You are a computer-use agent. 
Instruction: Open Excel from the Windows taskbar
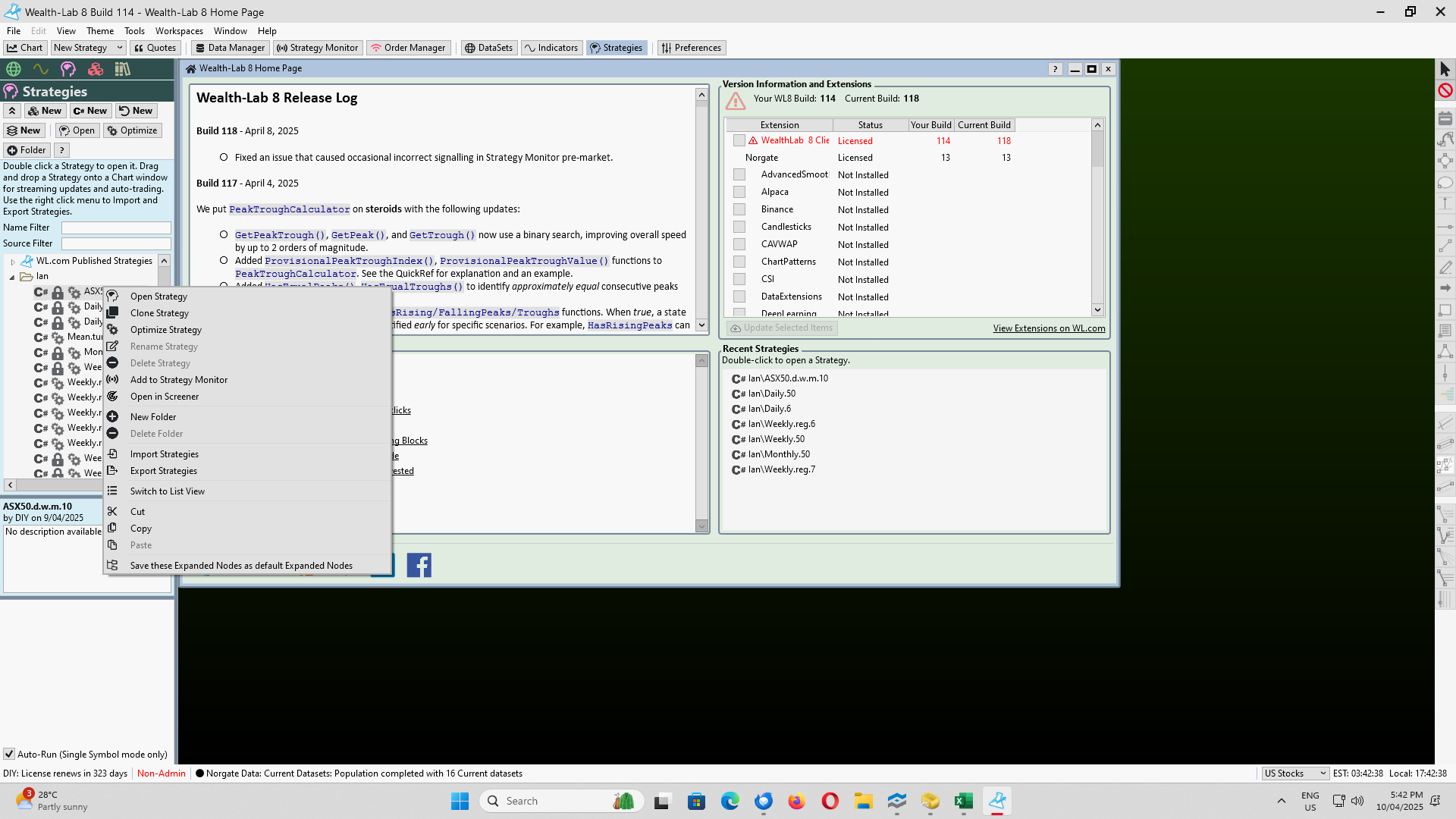tap(963, 801)
